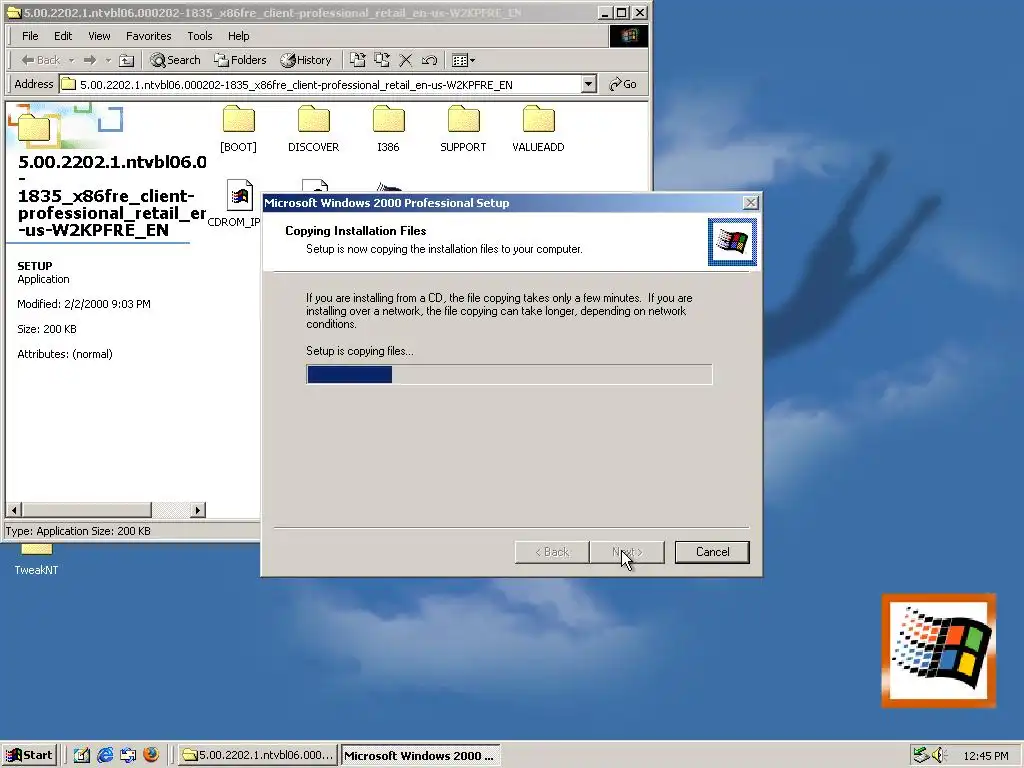The height and width of the screenshot is (768, 1024).
Task: Show the History pane
Action: tap(306, 60)
